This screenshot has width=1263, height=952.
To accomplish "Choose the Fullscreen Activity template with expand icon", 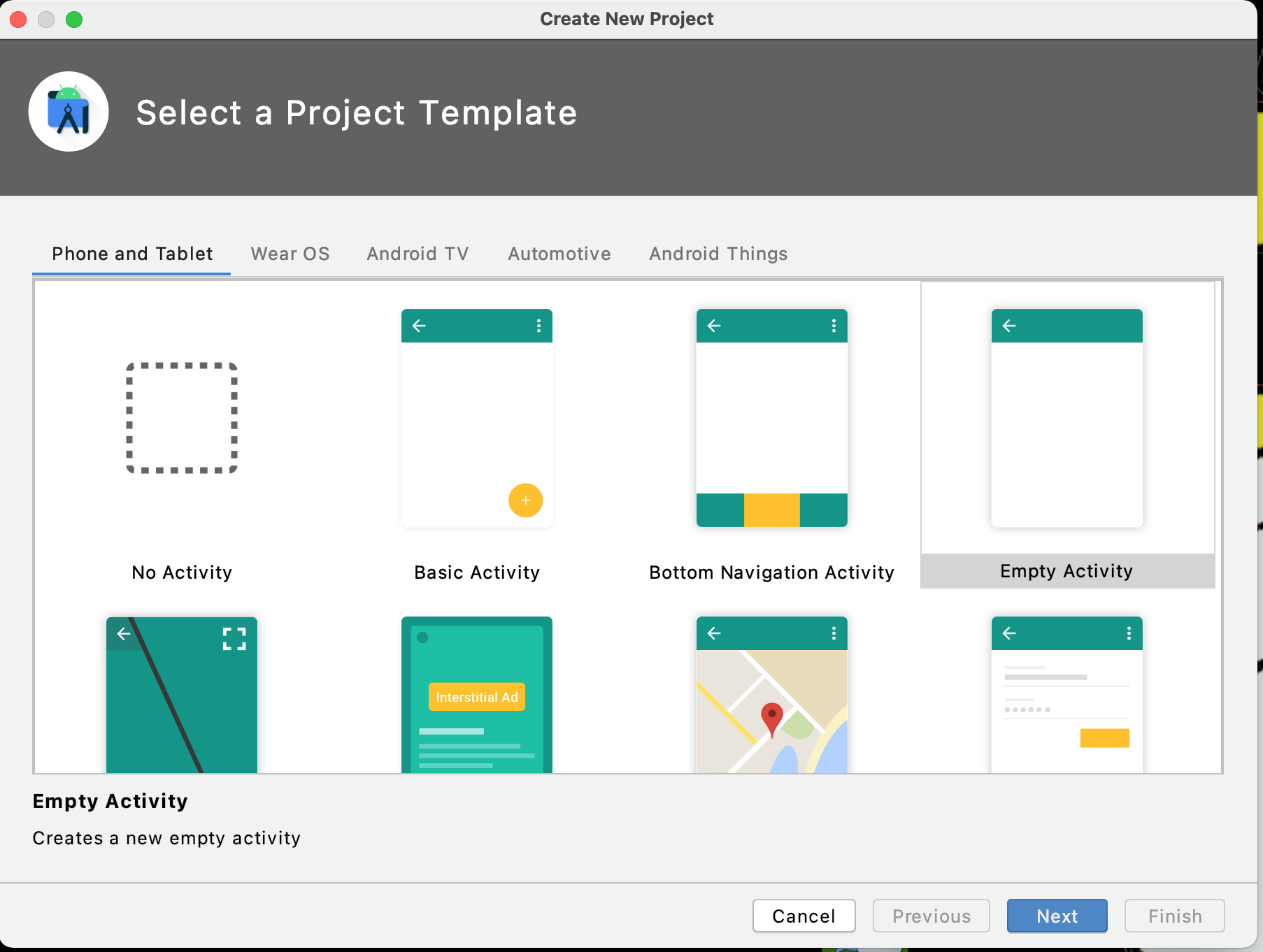I will click(182, 694).
